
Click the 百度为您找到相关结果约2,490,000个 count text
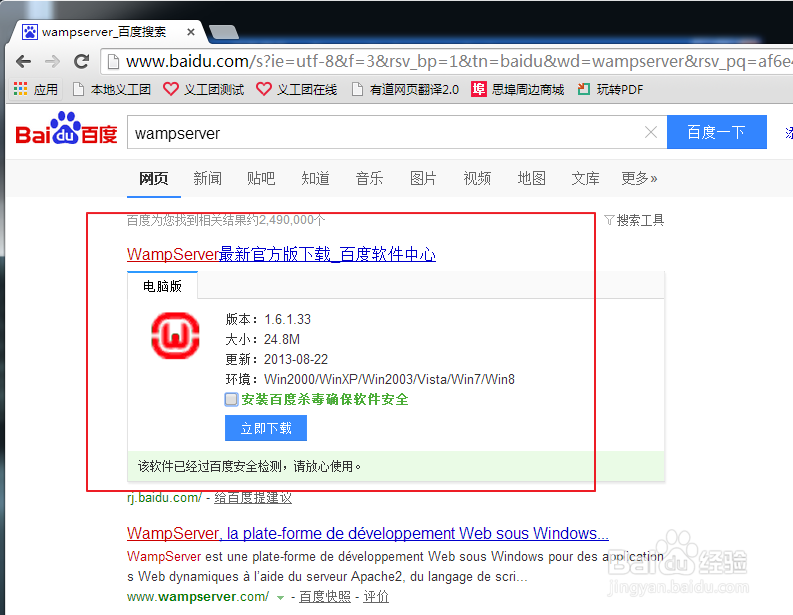click(x=226, y=220)
